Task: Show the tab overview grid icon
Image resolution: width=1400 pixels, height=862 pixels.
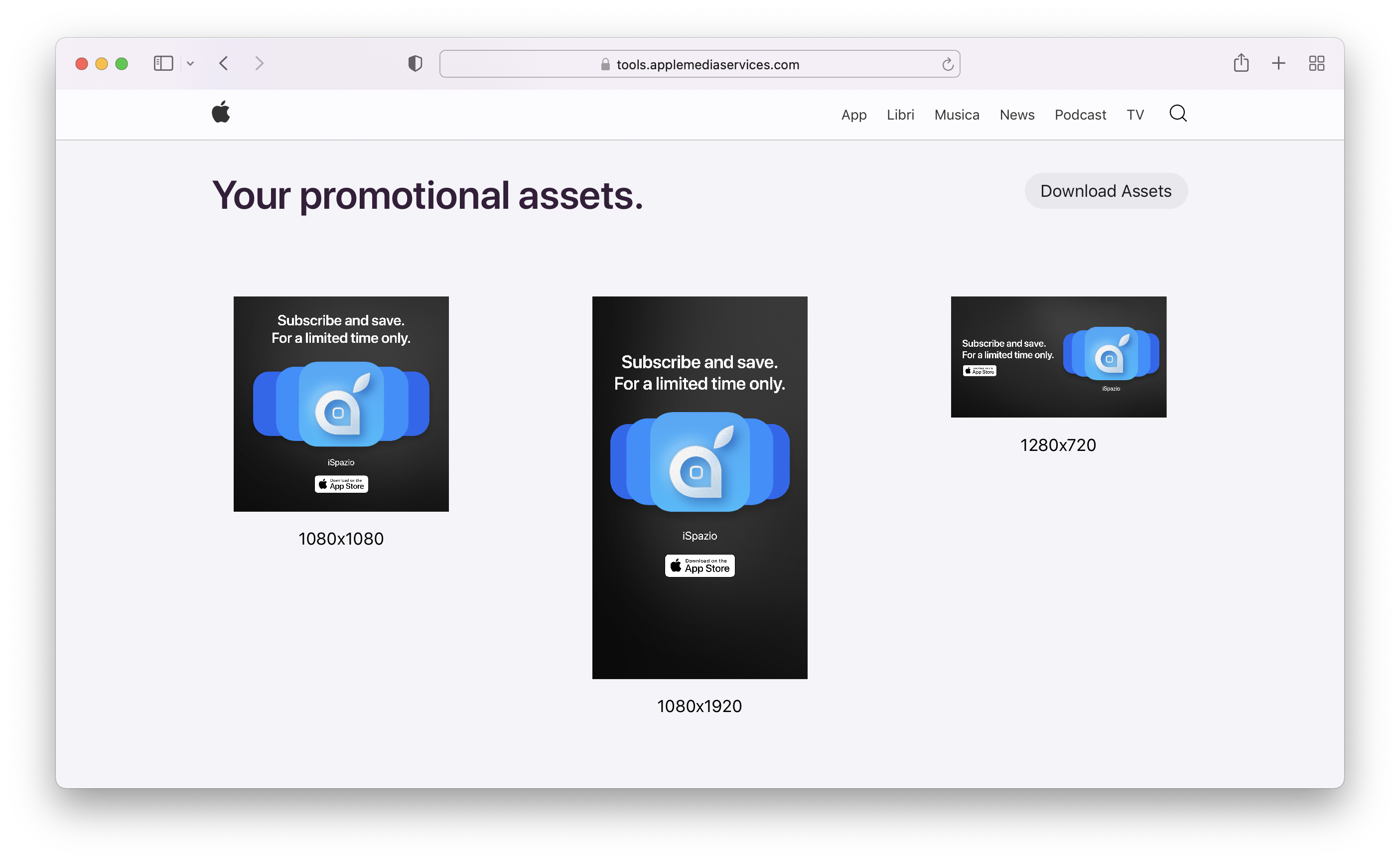Action: (1316, 63)
